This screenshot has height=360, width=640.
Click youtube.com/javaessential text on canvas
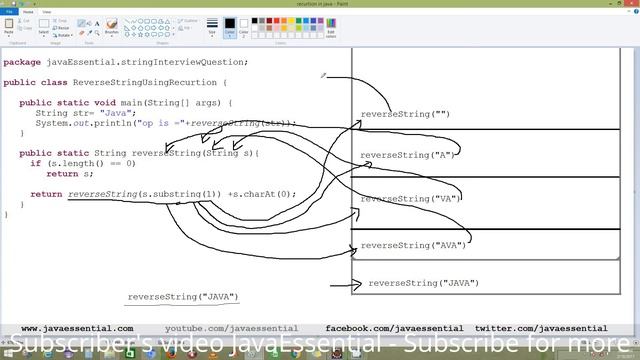(231, 328)
